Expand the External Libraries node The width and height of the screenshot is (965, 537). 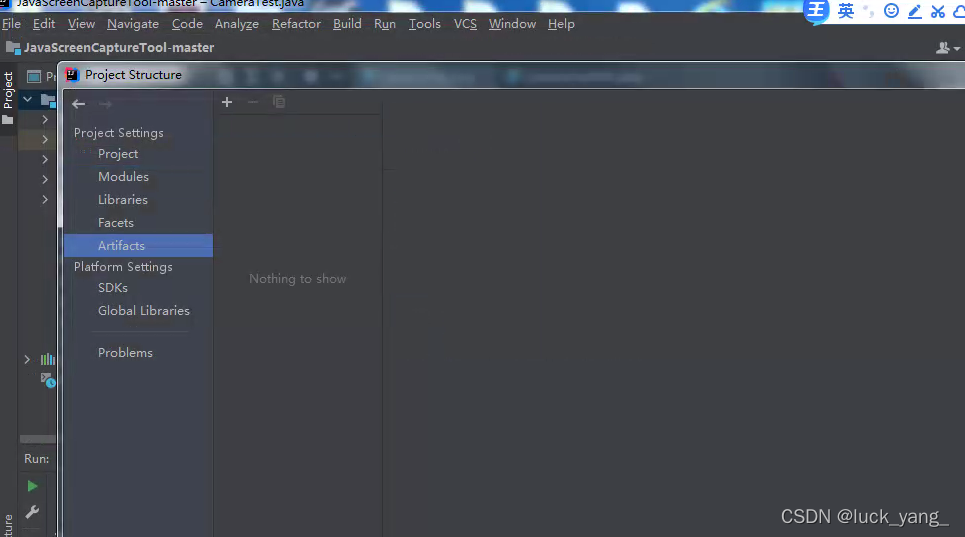coord(27,359)
